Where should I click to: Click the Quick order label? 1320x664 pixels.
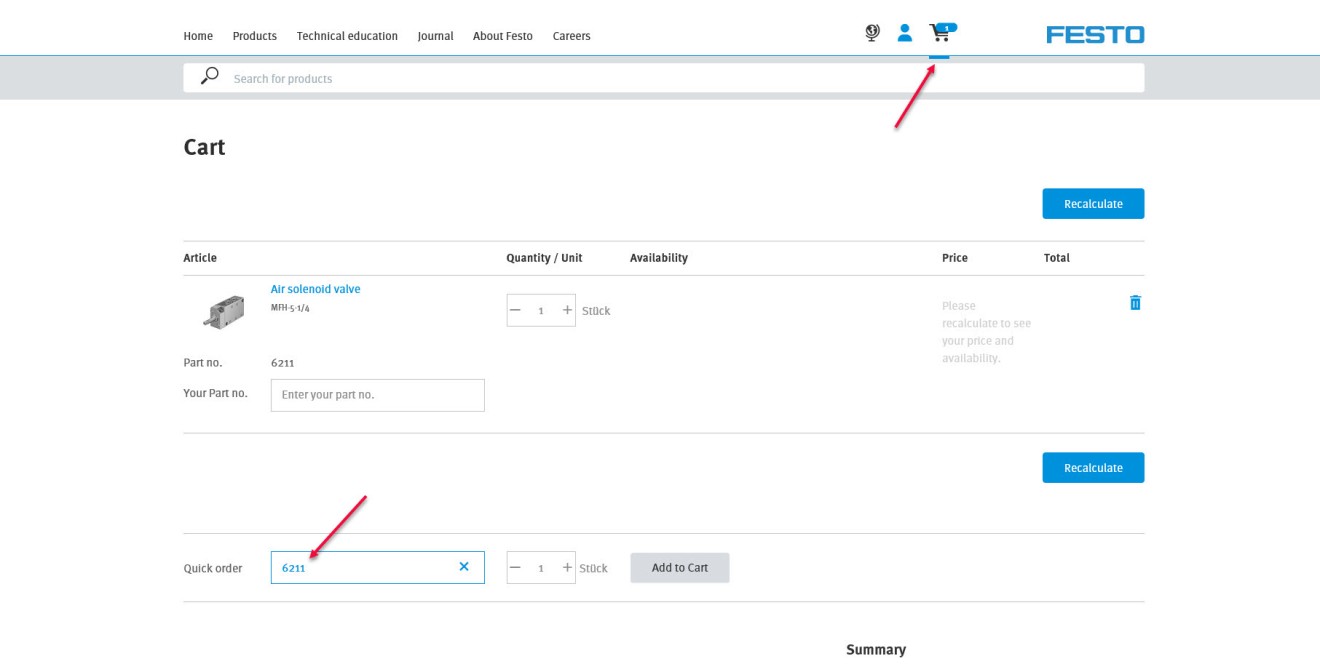click(213, 568)
